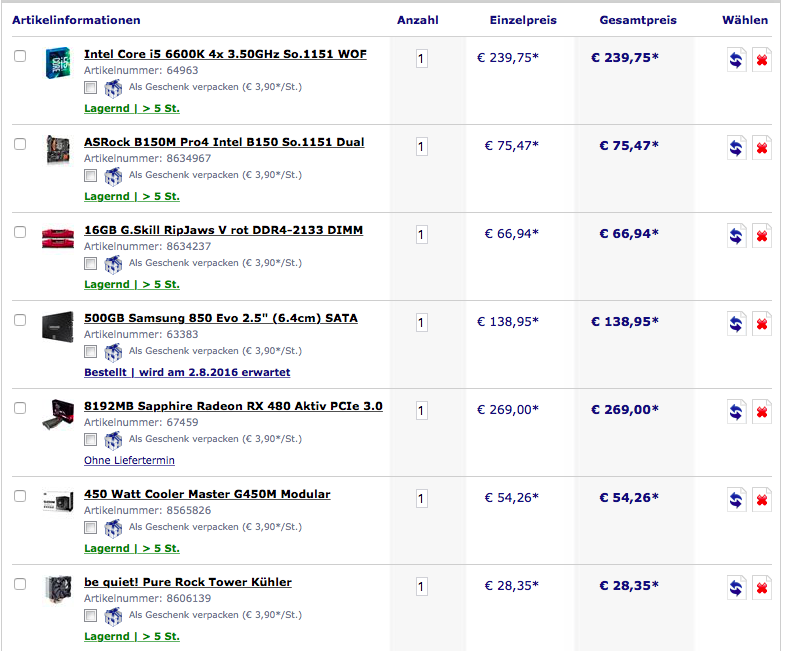Delete be quiet! Pure Rock cooler
Viewport: 785px width, 651px height.
tap(761, 587)
